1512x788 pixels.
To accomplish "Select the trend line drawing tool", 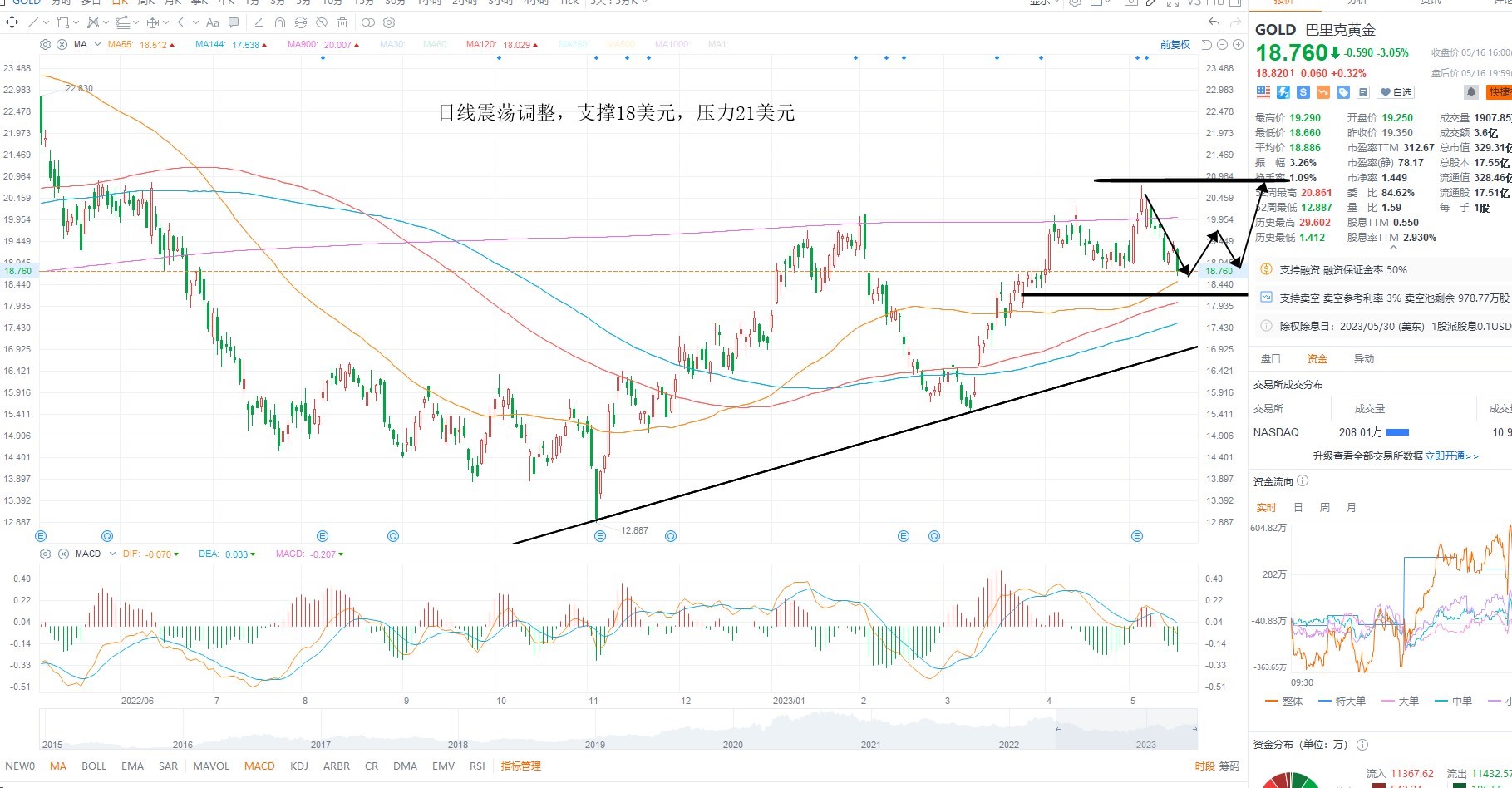I will [x=34, y=22].
